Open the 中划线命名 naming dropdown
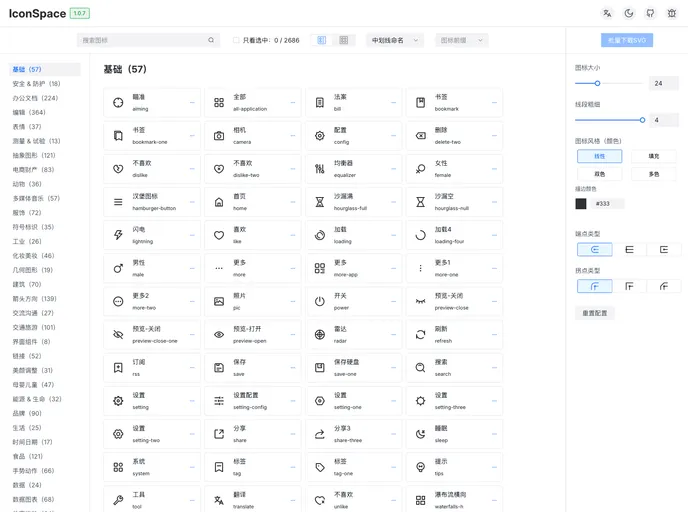This screenshot has height=512, width=688. point(395,40)
